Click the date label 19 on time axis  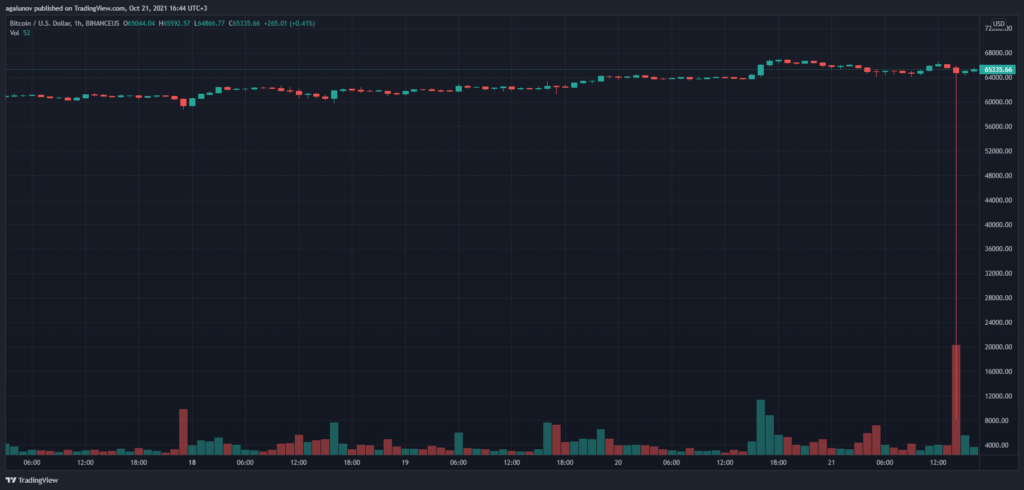[405, 463]
